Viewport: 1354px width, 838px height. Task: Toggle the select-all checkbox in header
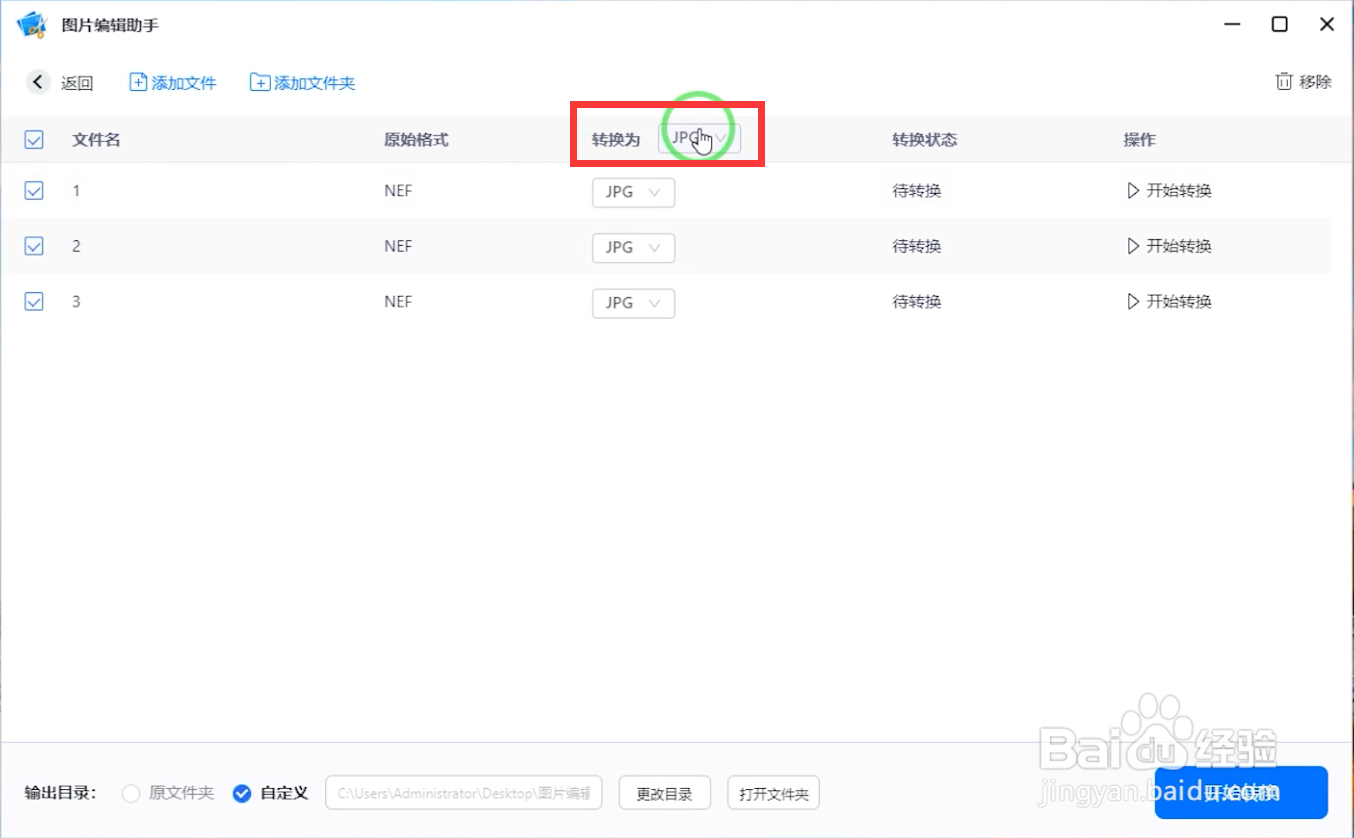tap(34, 140)
